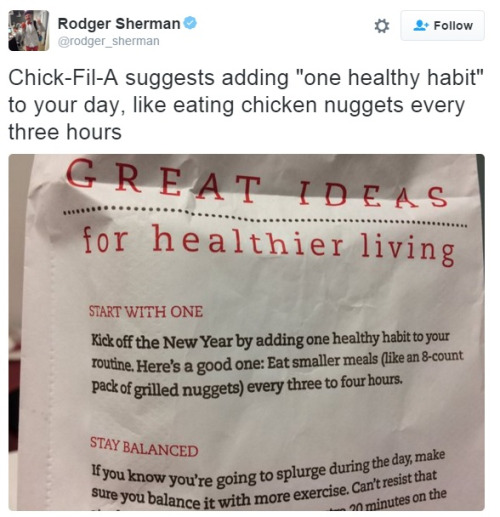Click the 'STAY BALANCED' heading in photo
The width and height of the screenshot is (500, 517).
144,447
